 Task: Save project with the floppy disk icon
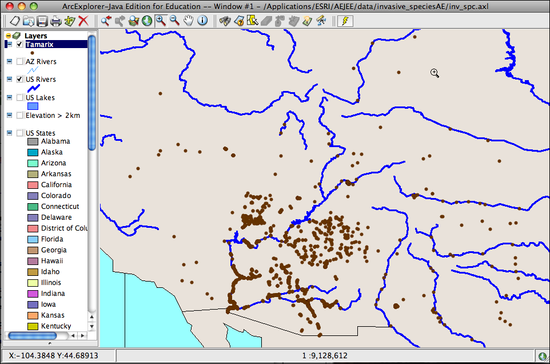pyautogui.click(x=42, y=21)
